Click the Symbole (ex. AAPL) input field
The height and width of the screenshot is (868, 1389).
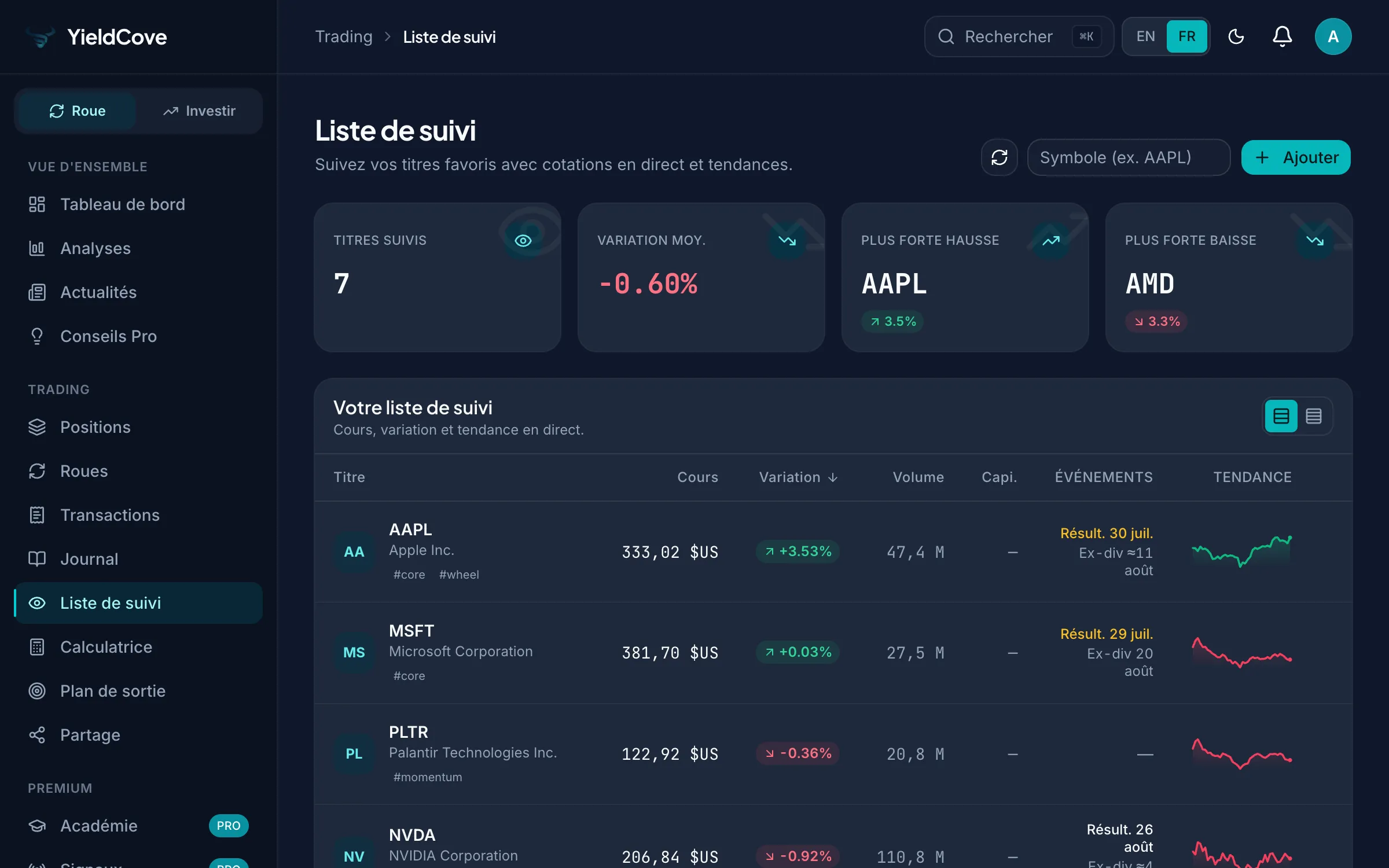[1129, 157]
